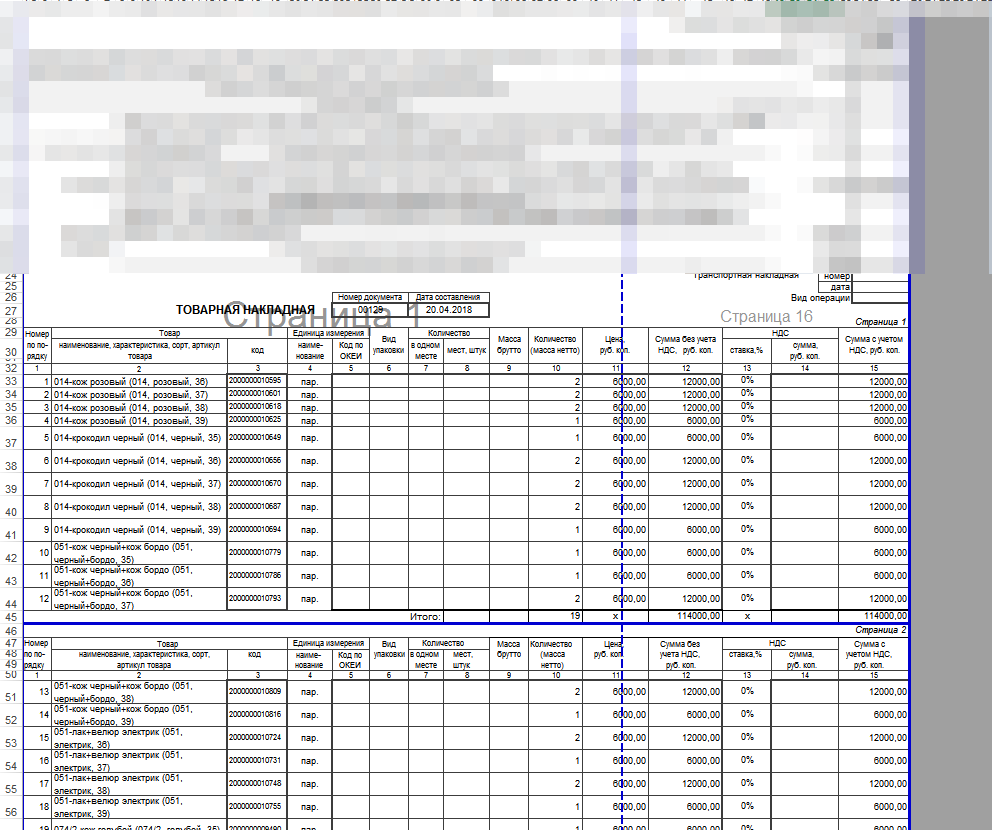The width and height of the screenshot is (992, 830).
Task: Click the "Вид операции" label cell
Action: point(820,298)
